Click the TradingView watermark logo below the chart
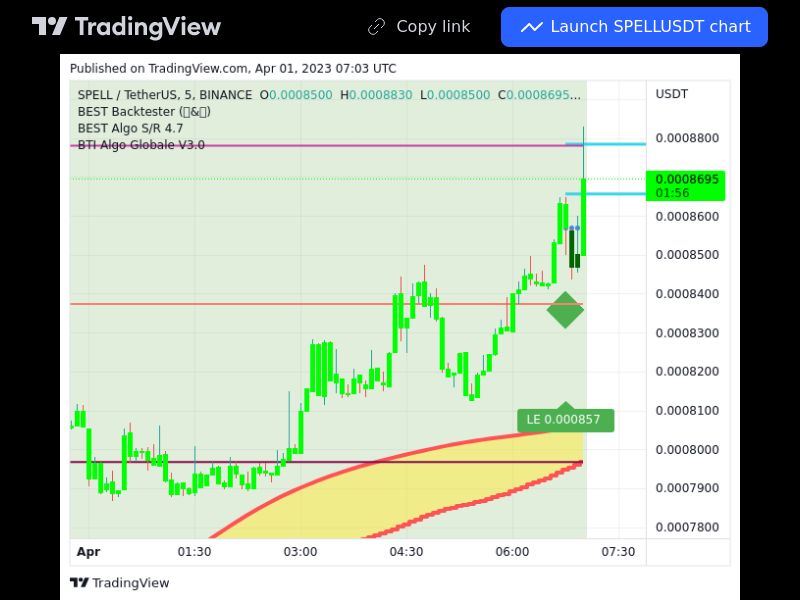800x600 pixels. point(119,583)
